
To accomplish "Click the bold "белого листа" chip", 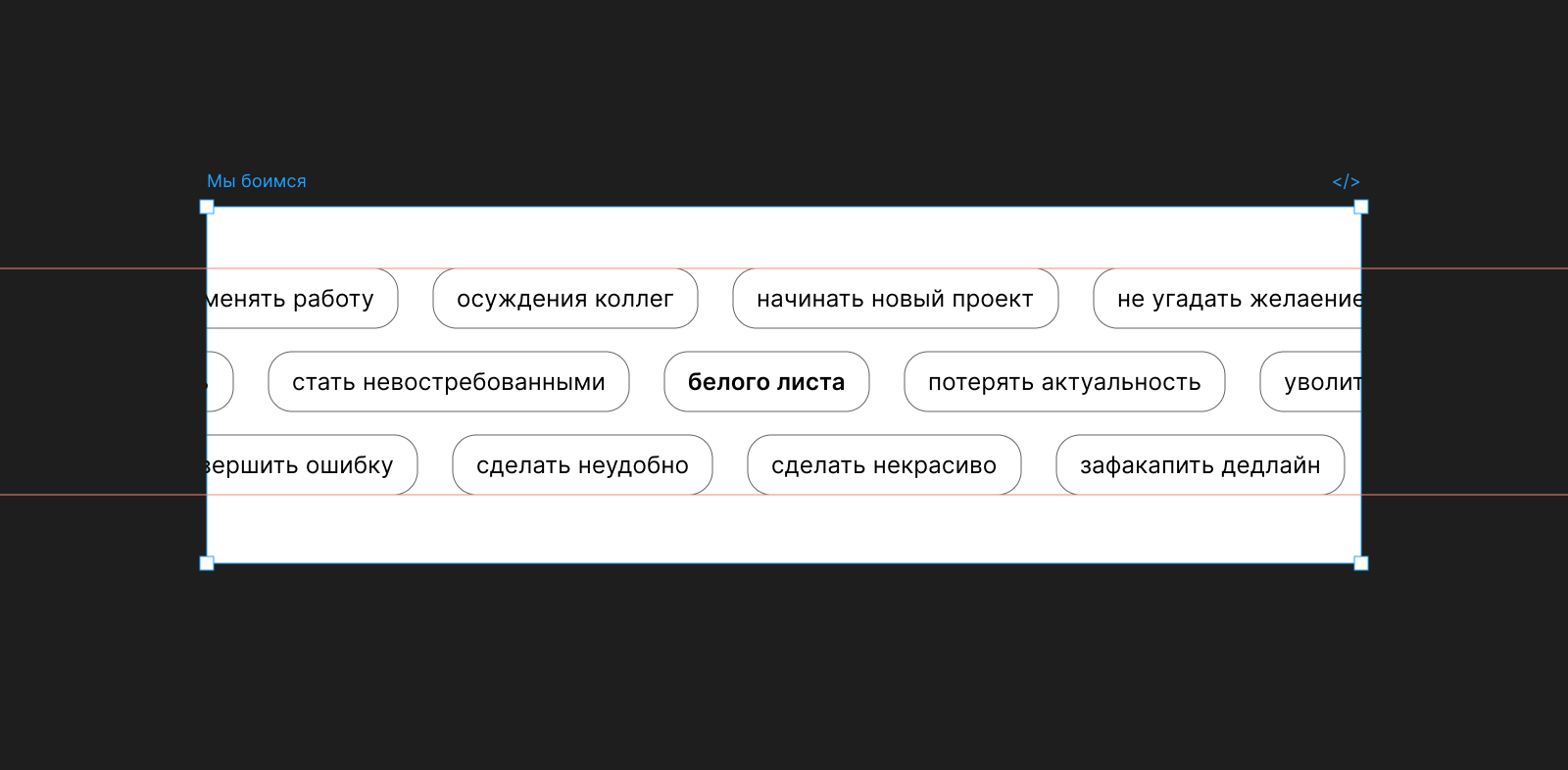I will pyautogui.click(x=766, y=382).
